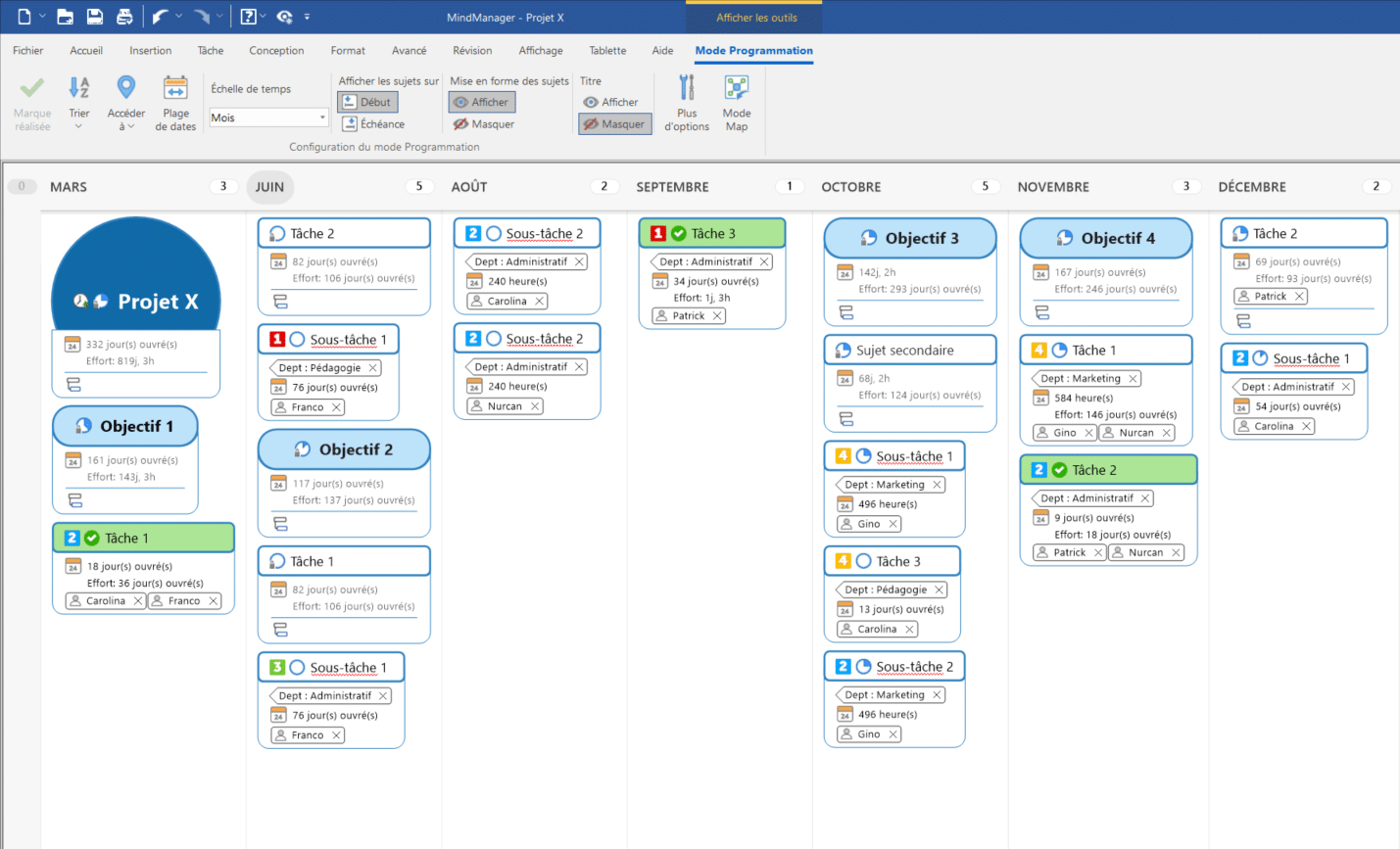Click the Début display option
Screen dimensions: 1400x849
tap(367, 101)
